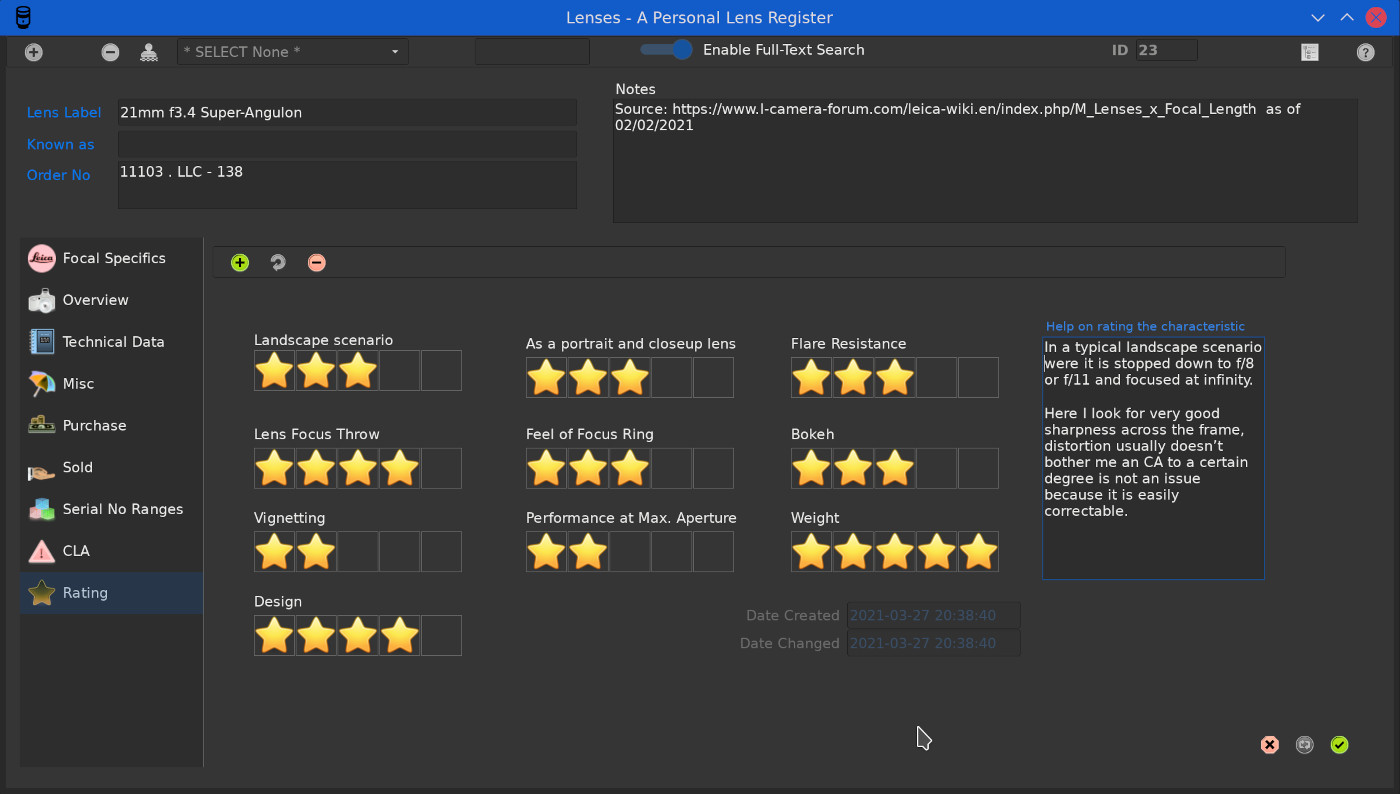
Task: Click the delete record minus icon in top toolbar
Action: [110, 52]
